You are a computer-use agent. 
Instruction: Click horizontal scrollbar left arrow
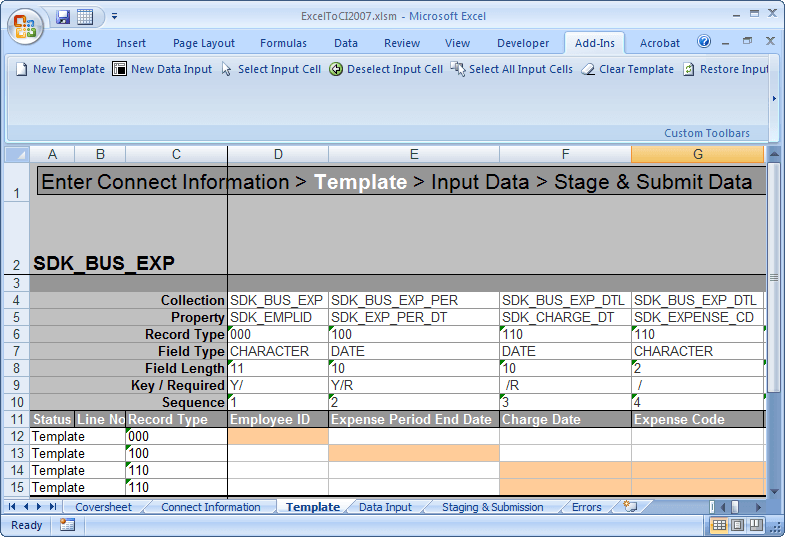(x=722, y=507)
